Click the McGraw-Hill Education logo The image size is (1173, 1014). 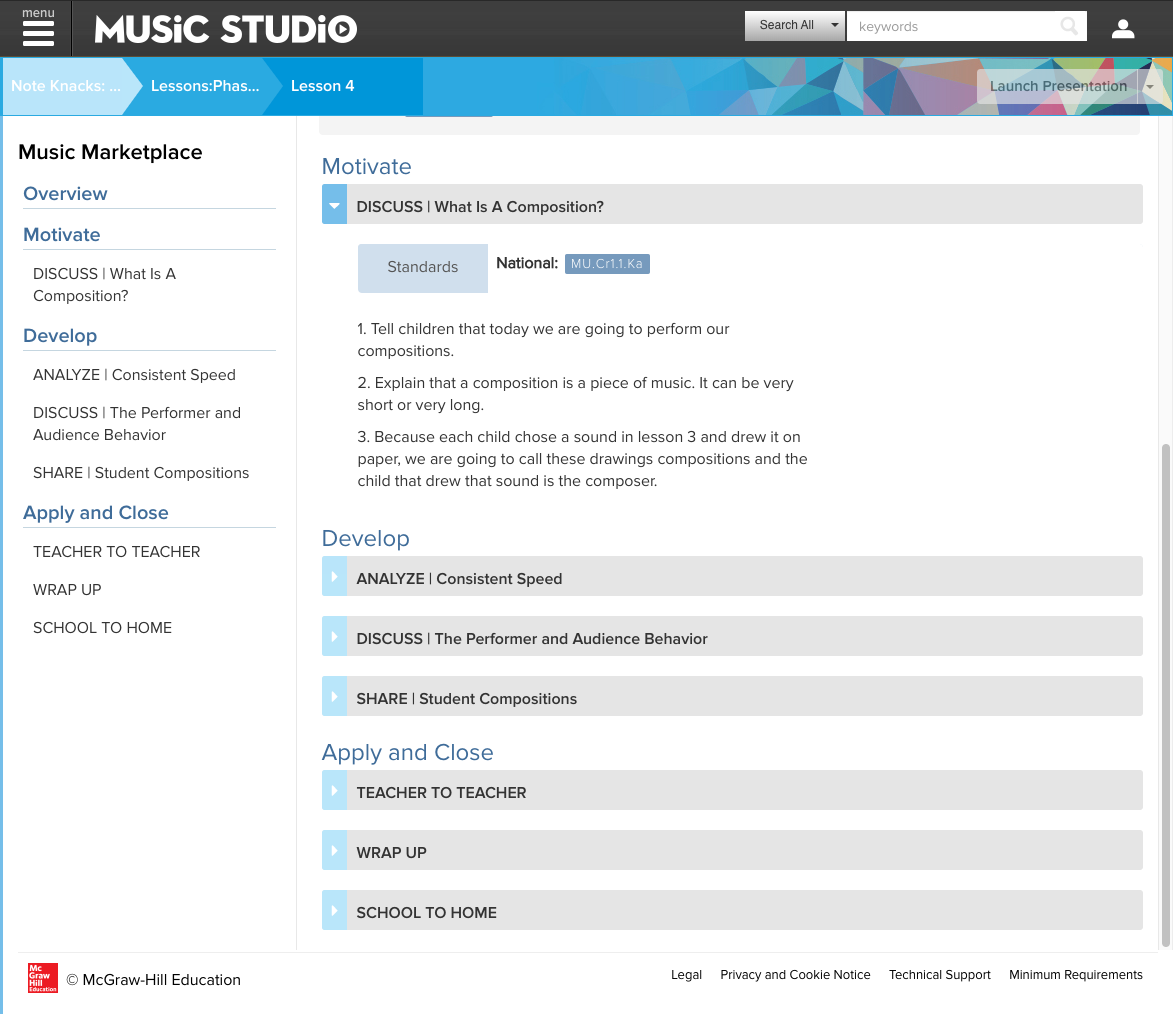click(43, 978)
